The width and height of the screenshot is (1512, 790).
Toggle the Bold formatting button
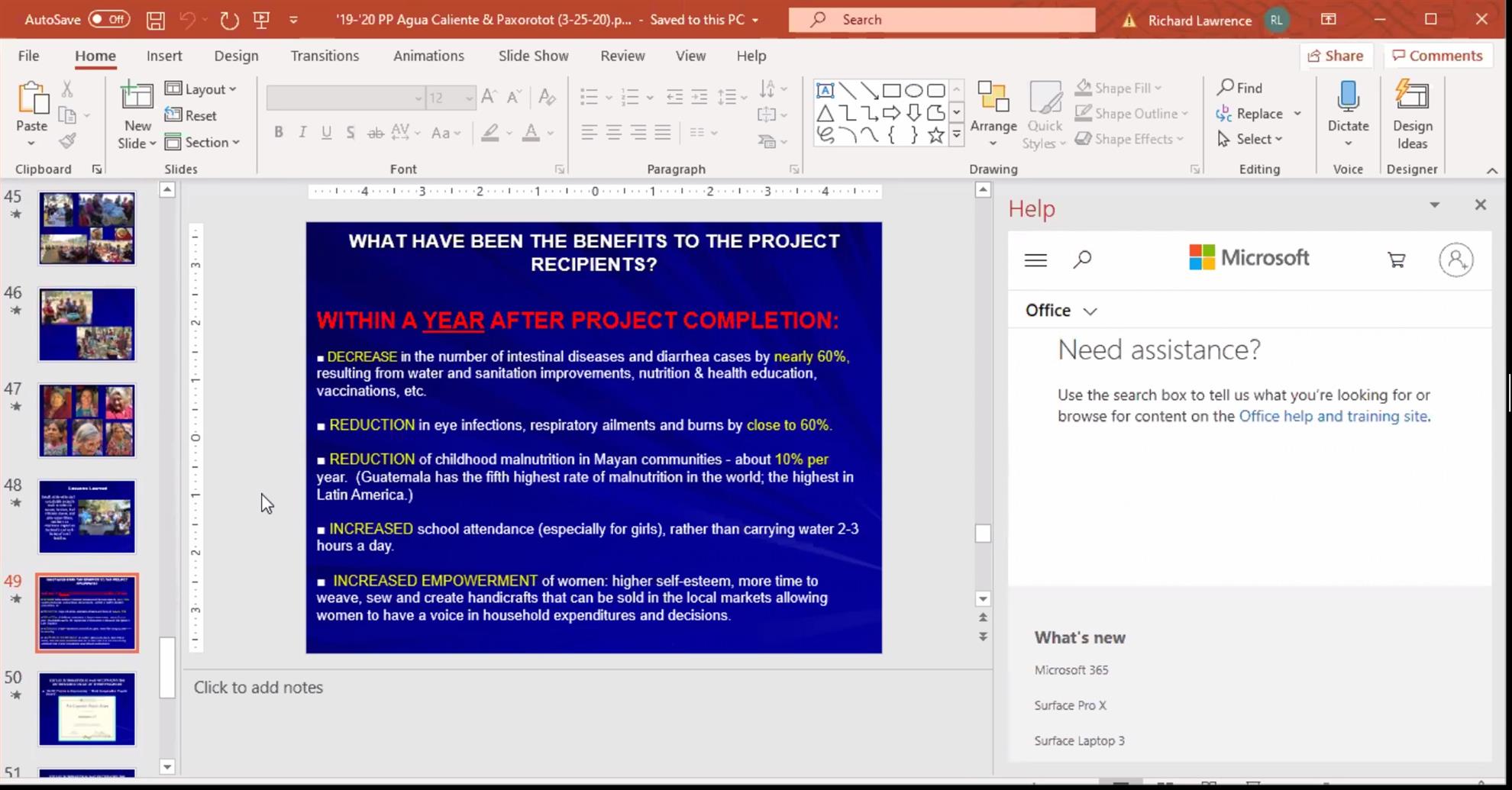pos(279,133)
